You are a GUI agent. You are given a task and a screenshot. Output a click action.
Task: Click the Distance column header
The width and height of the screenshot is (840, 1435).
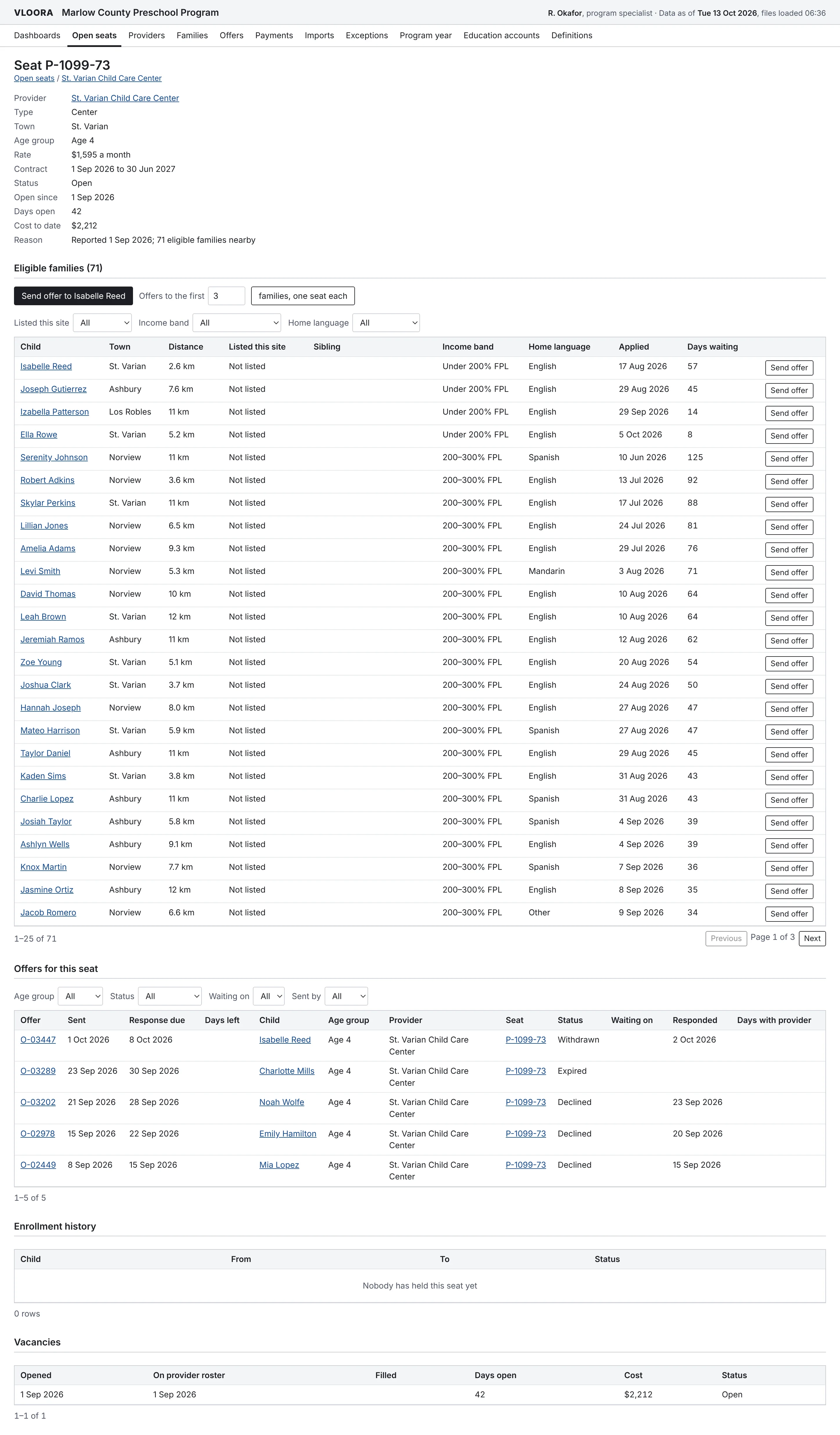(186, 347)
